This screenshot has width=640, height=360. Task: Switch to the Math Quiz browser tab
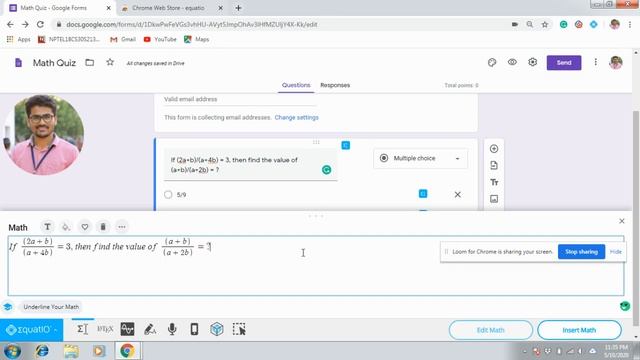[58, 8]
